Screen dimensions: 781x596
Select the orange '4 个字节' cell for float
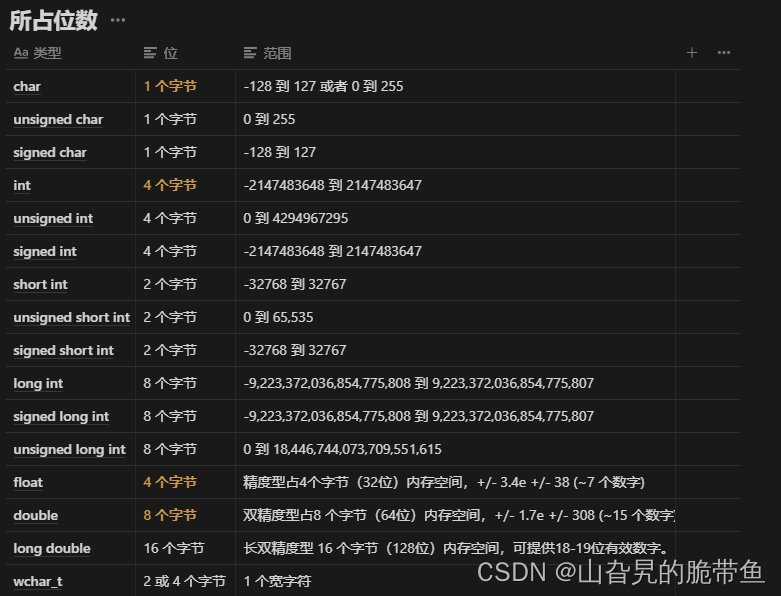click(185, 482)
